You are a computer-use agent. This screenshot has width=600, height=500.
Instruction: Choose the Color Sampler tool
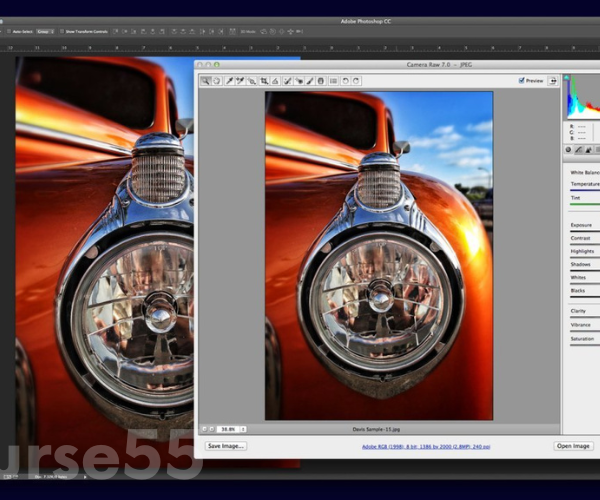(x=240, y=81)
